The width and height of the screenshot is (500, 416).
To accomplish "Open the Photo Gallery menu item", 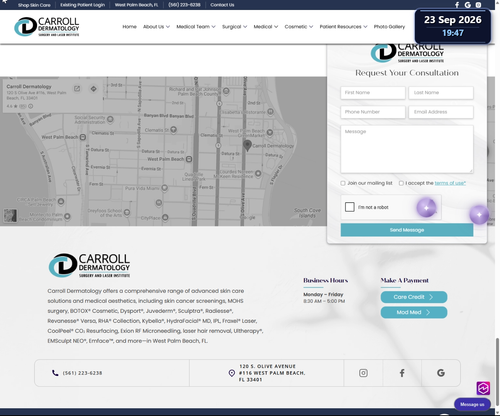I will coord(389,27).
